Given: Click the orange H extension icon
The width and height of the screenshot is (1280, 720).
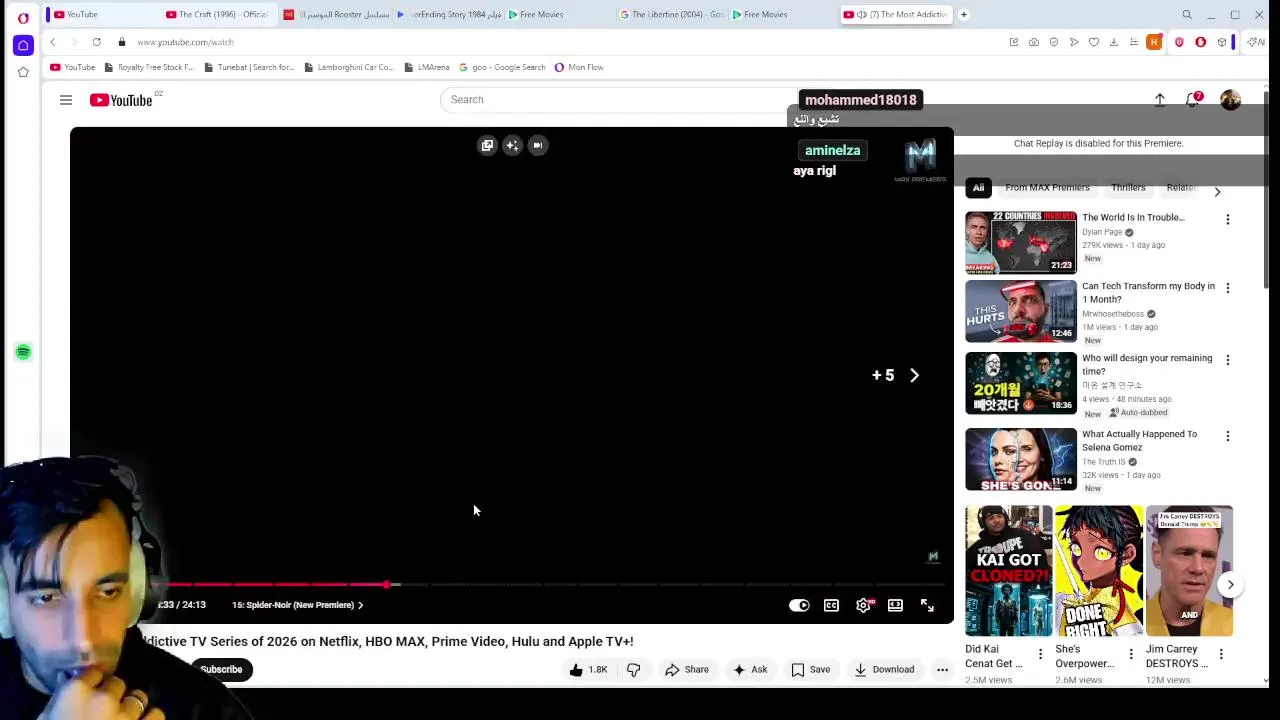Looking at the screenshot, I should tap(1154, 42).
